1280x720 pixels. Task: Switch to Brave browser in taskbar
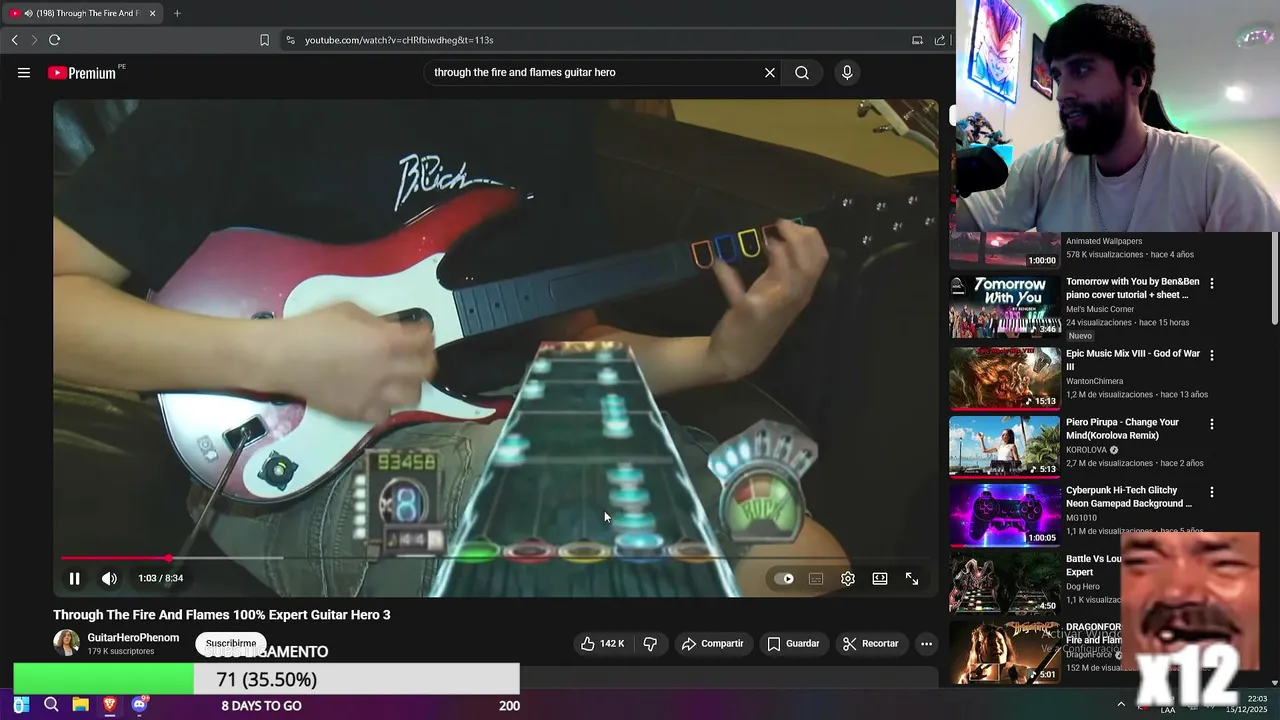point(110,705)
